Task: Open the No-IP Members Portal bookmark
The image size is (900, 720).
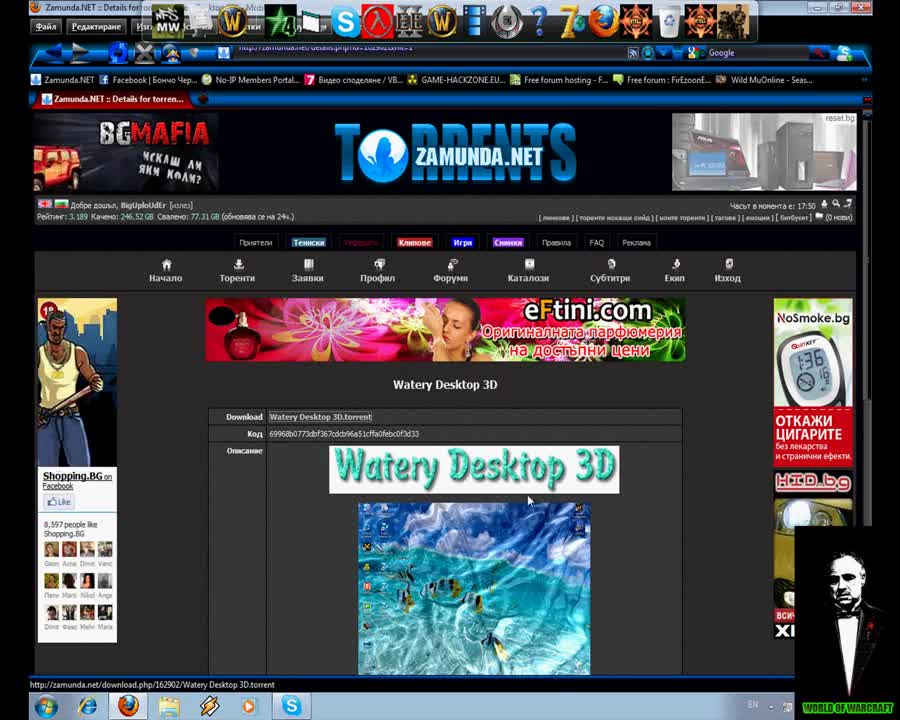Action: click(251, 80)
